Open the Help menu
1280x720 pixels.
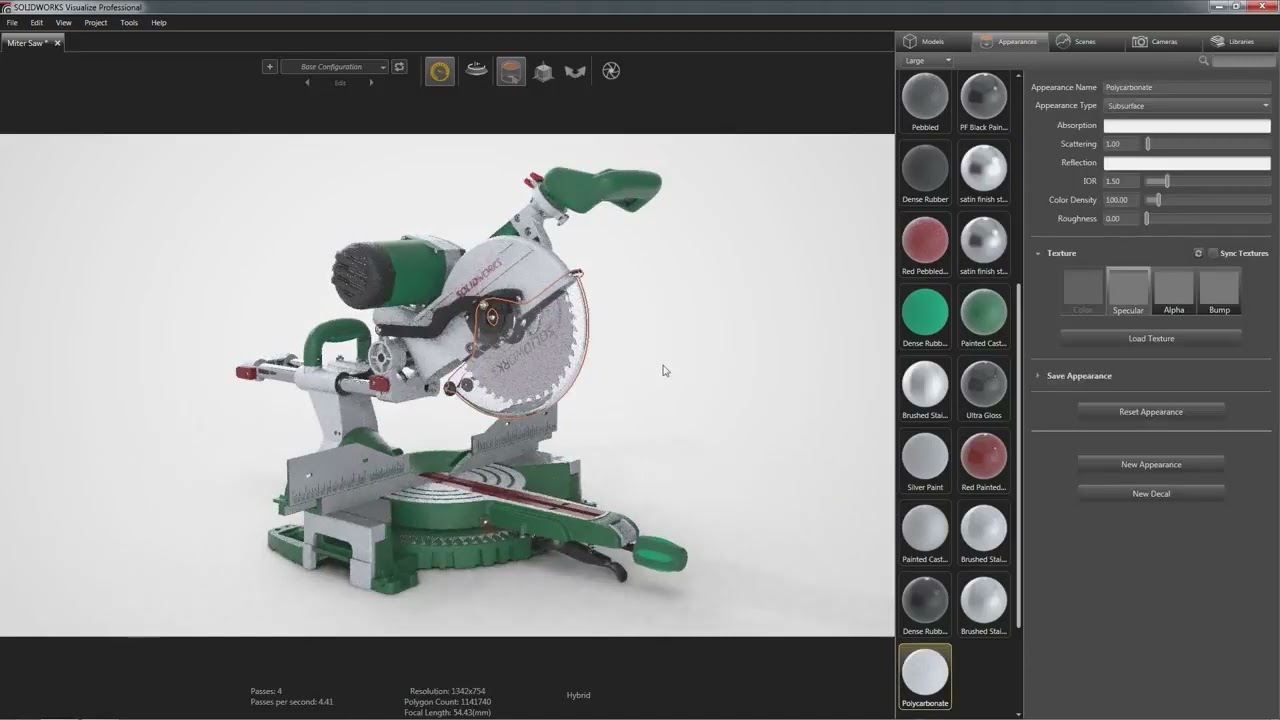[x=159, y=22]
